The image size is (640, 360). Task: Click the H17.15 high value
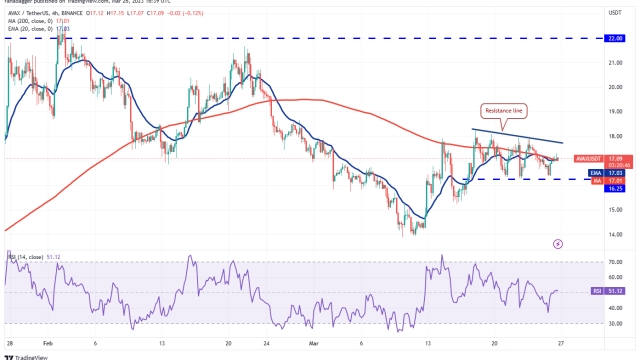tap(115, 13)
